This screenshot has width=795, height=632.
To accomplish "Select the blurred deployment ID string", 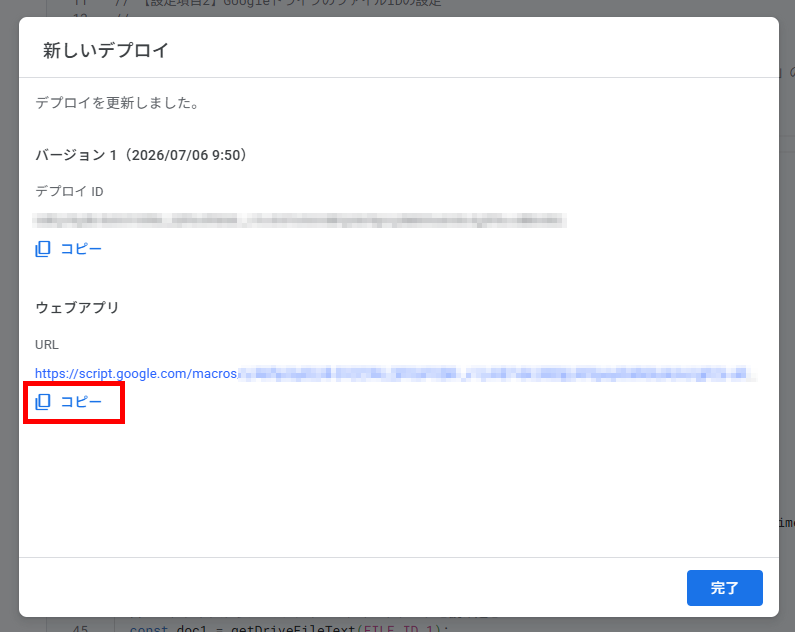I will coord(299,220).
